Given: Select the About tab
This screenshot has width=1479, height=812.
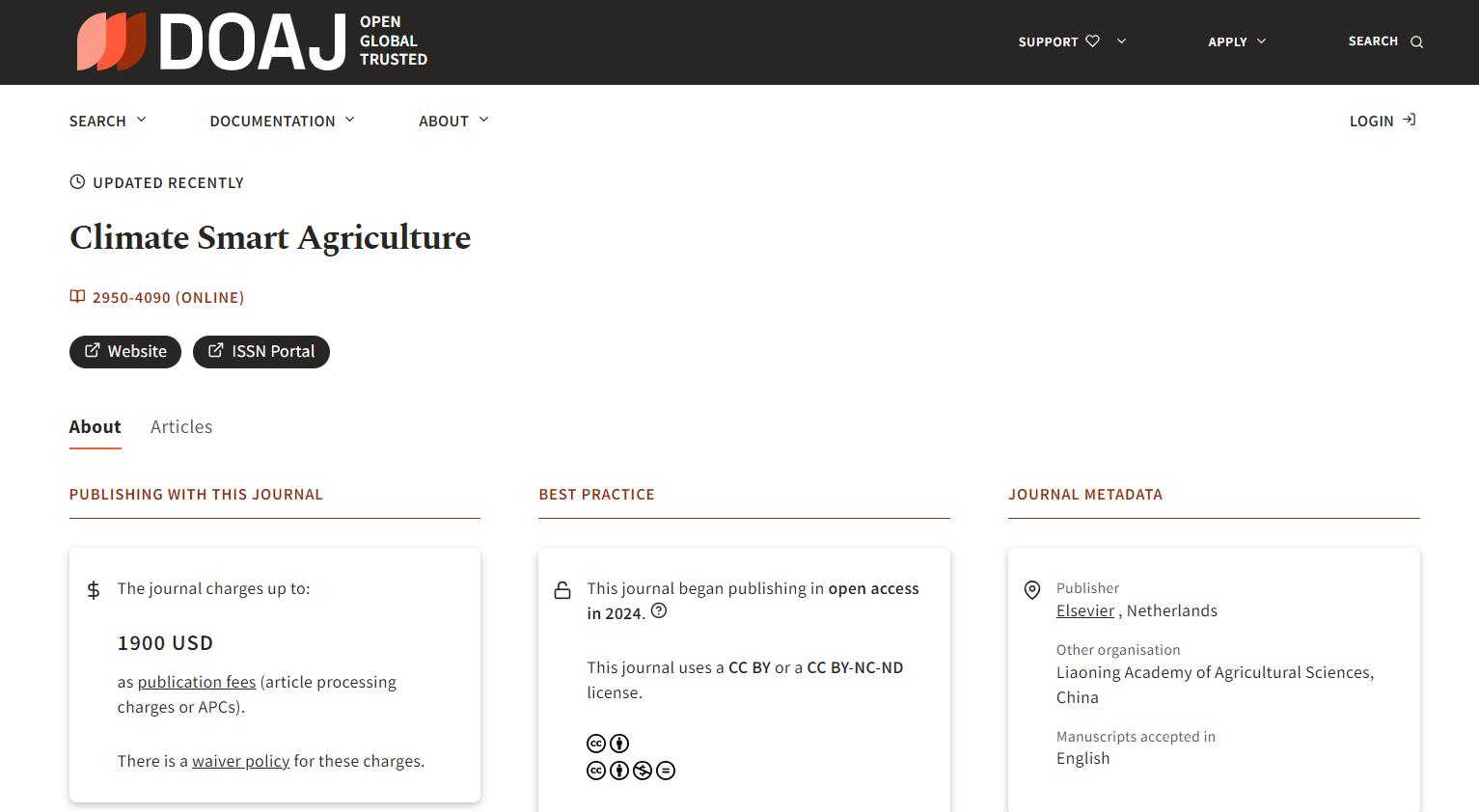Looking at the screenshot, I should click(95, 427).
